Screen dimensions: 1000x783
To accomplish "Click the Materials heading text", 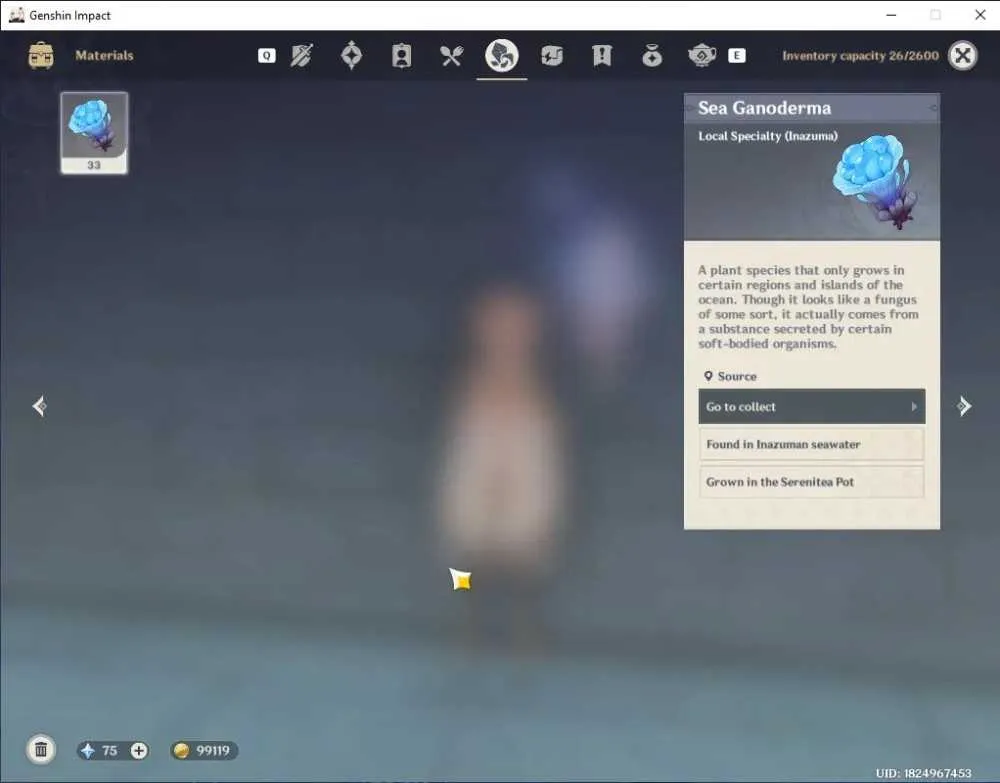I will [105, 55].
